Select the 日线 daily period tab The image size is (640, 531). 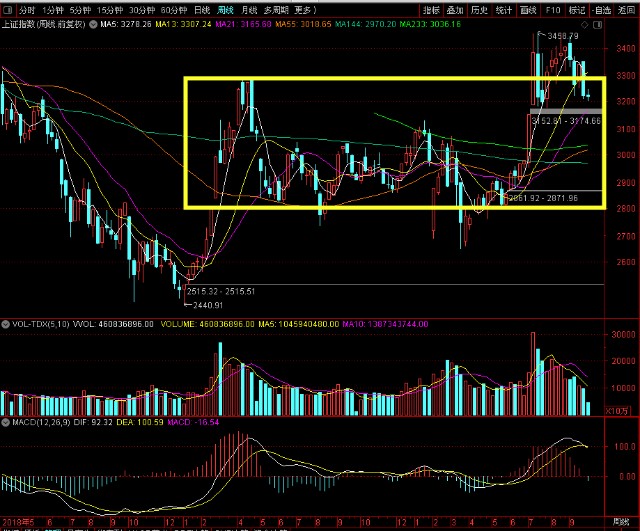point(201,9)
